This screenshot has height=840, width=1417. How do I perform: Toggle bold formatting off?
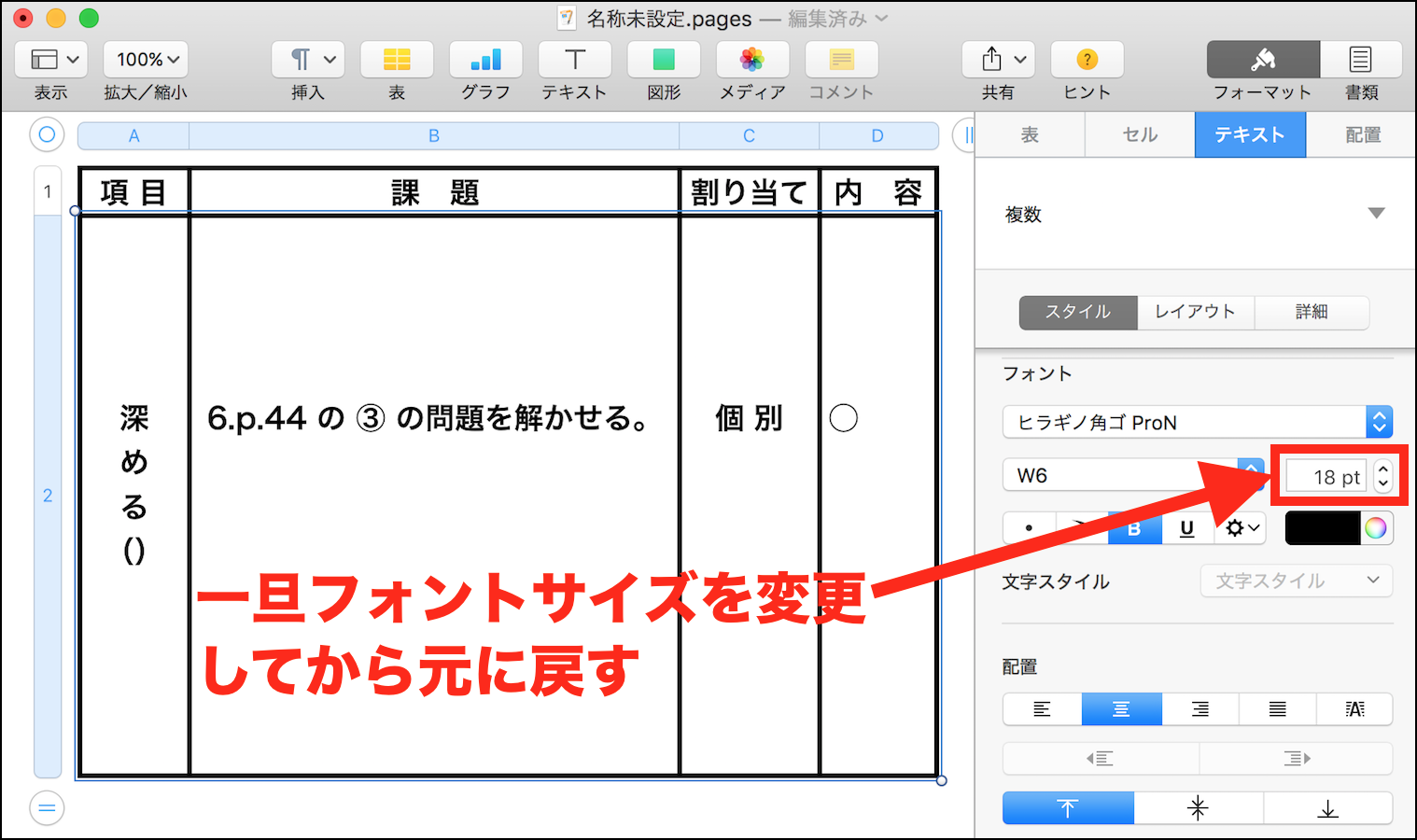click(x=1134, y=527)
